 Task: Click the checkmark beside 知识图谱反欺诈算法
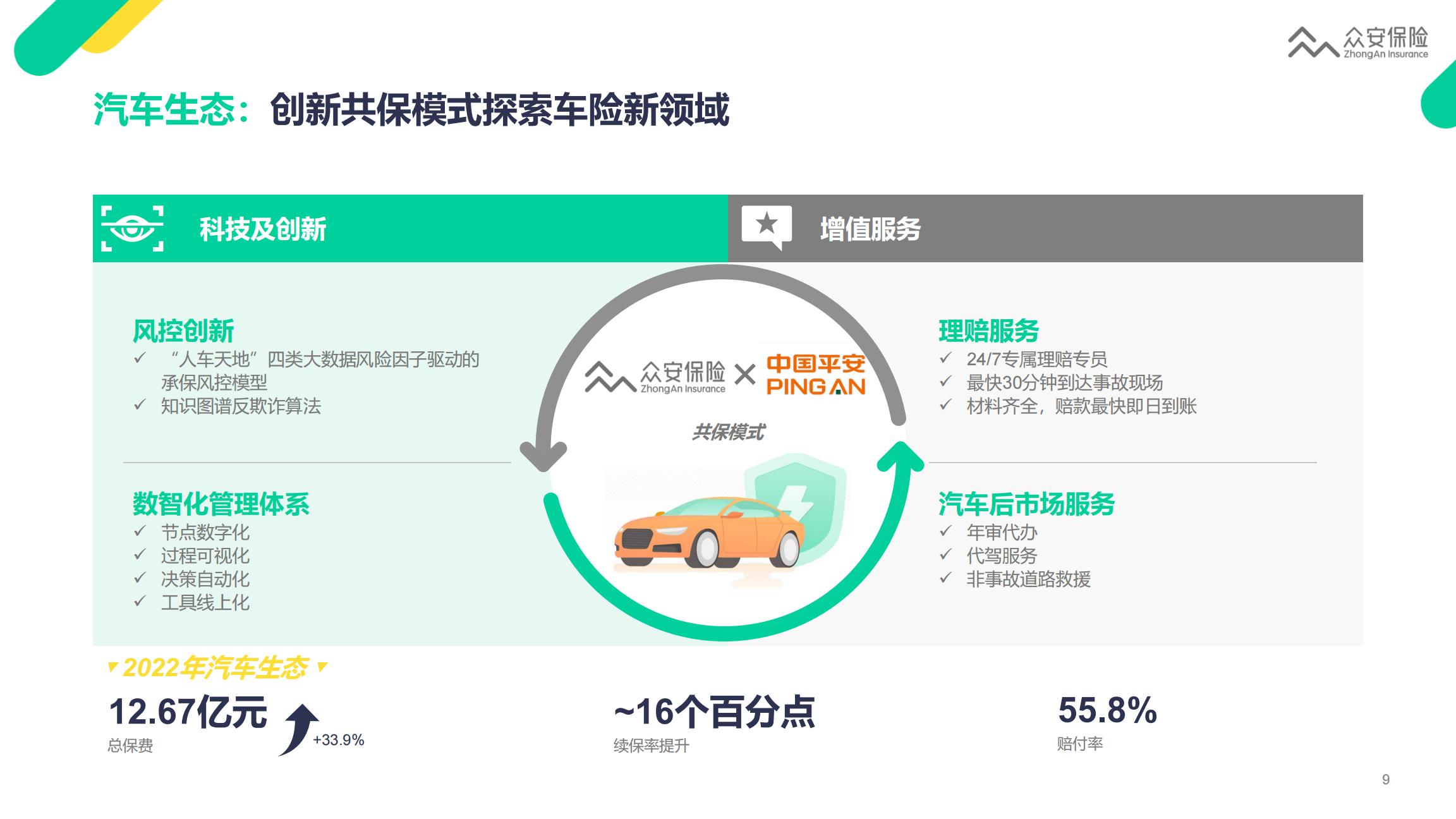tap(140, 404)
